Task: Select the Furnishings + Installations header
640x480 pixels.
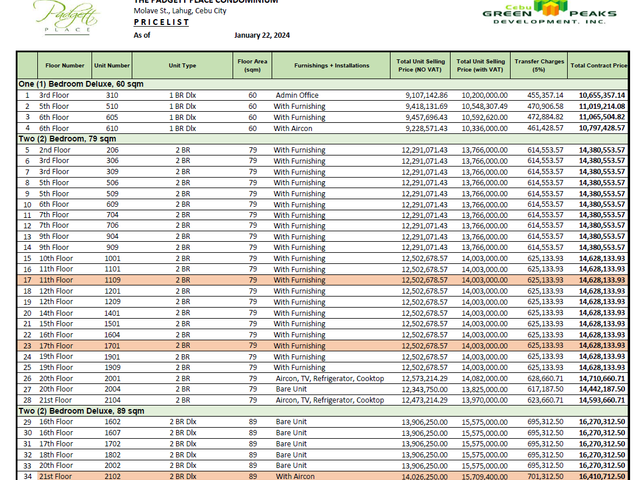Action: tap(331, 65)
